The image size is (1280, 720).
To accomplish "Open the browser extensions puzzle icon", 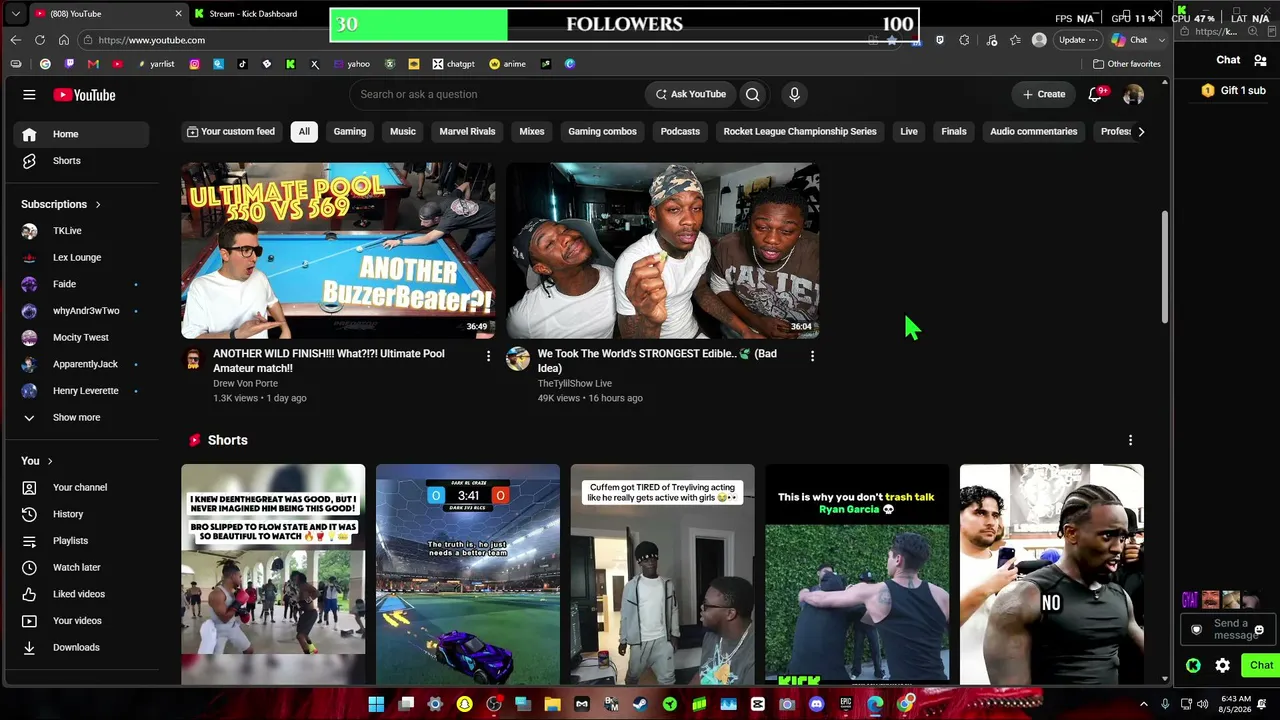I will coord(964,40).
